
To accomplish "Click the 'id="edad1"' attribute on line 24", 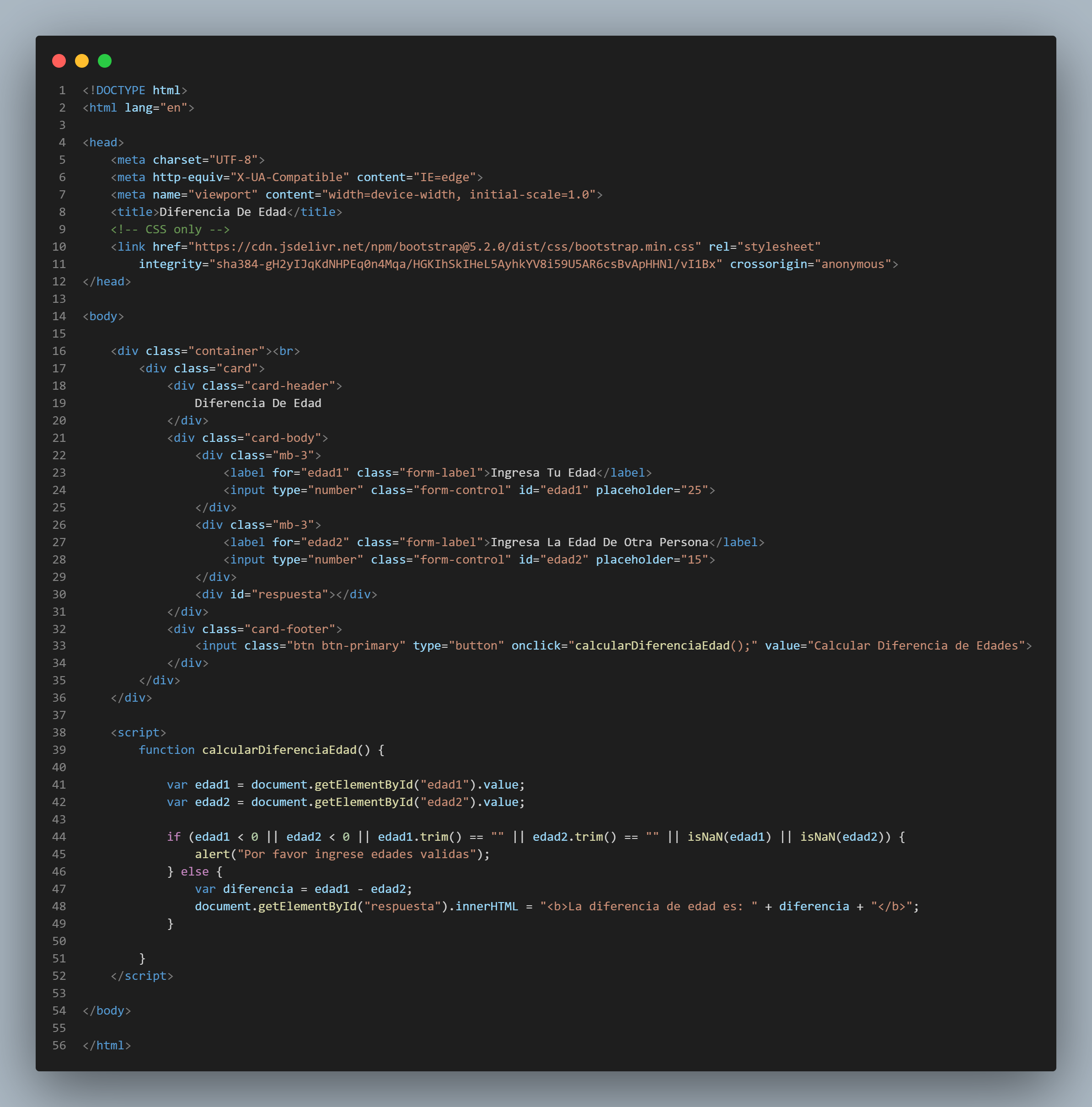I will (553, 490).
